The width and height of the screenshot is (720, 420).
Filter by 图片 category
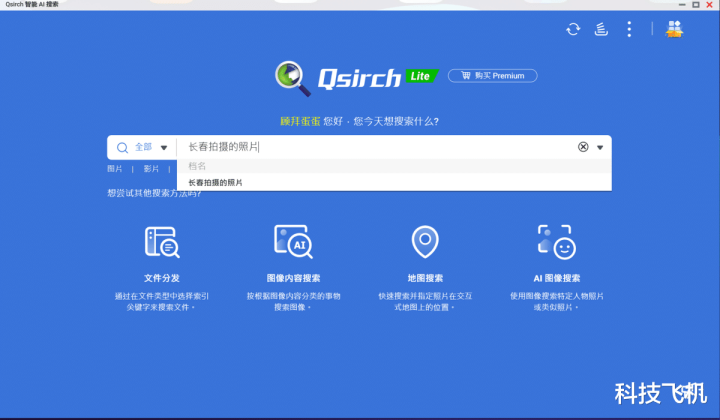pos(114,169)
